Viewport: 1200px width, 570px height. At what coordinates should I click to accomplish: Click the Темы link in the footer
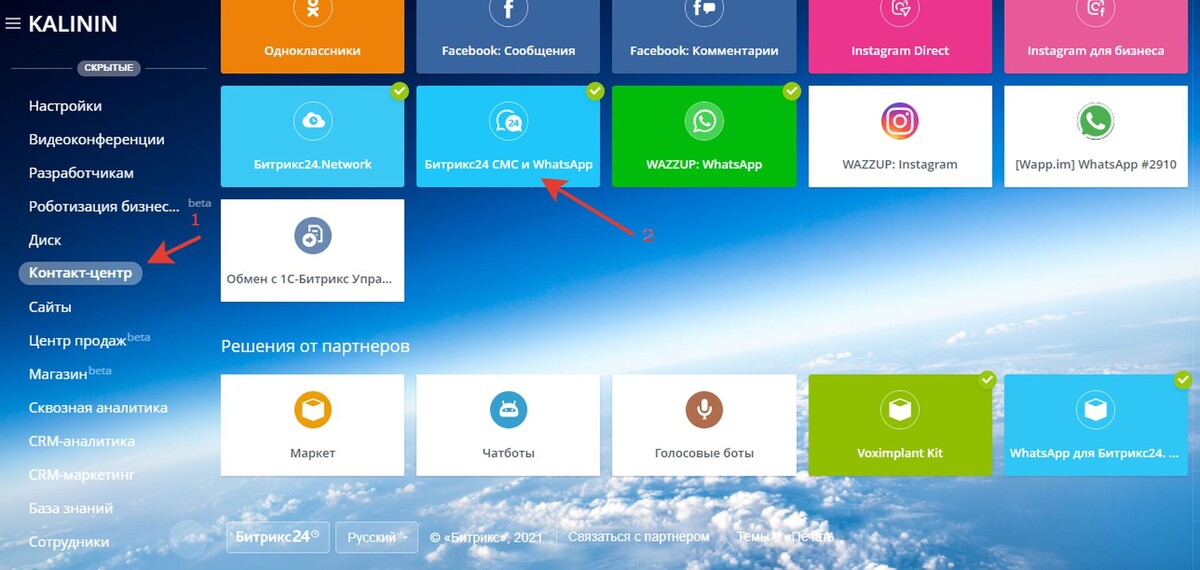[x=754, y=537]
